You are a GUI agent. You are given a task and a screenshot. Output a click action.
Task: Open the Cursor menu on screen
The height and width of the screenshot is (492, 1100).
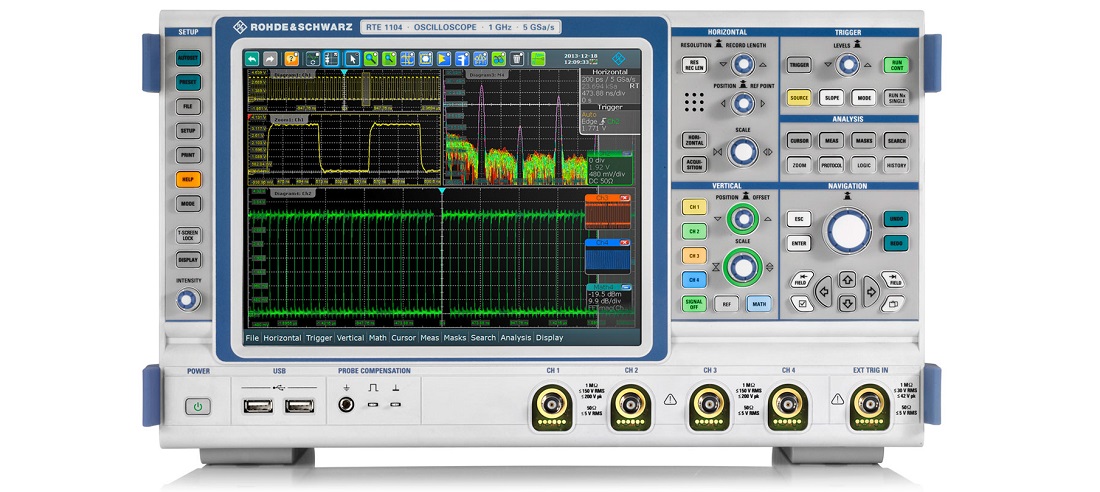403,338
